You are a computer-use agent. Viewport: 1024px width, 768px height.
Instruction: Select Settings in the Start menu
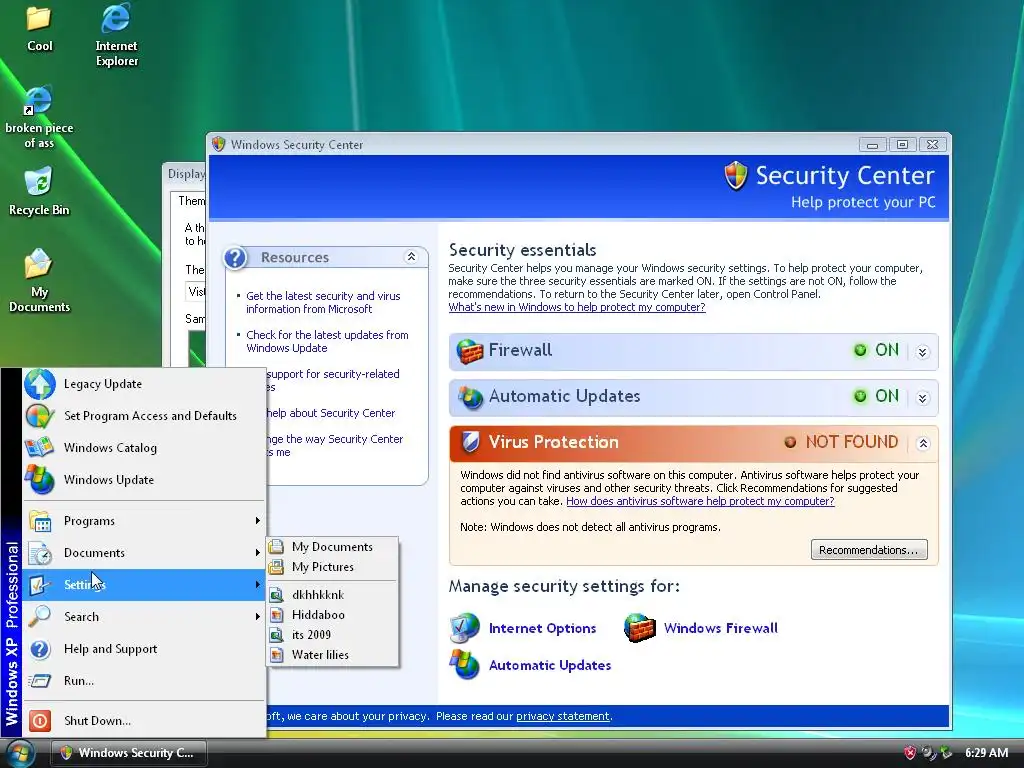(x=145, y=584)
